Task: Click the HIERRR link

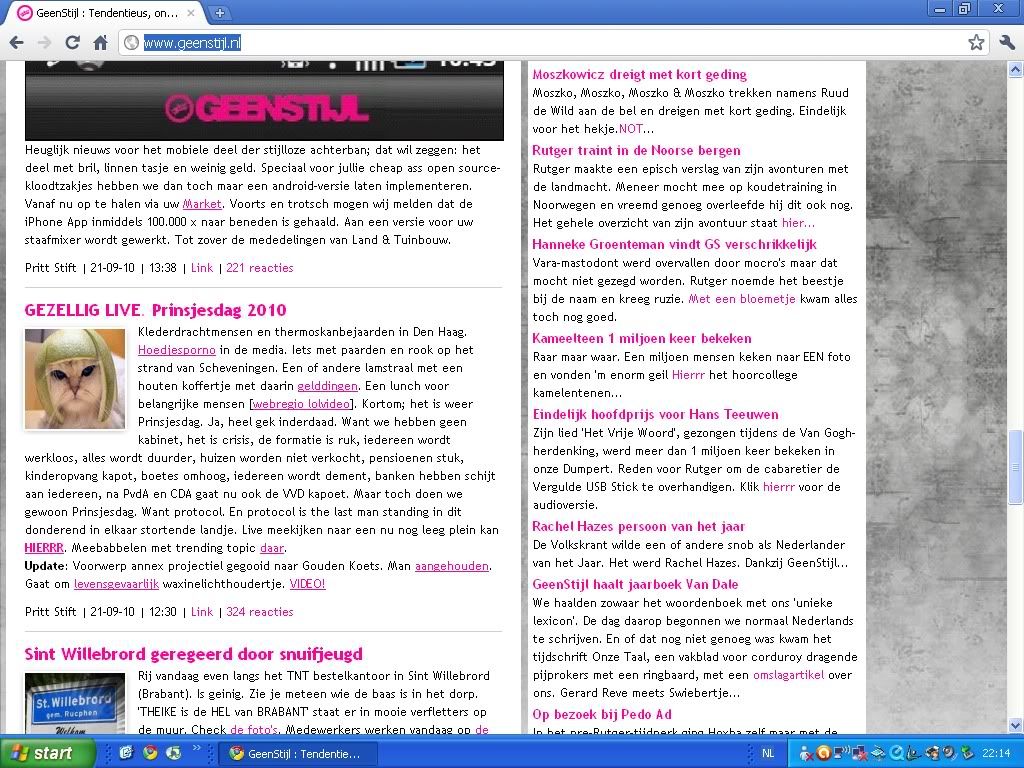Action: (44, 548)
